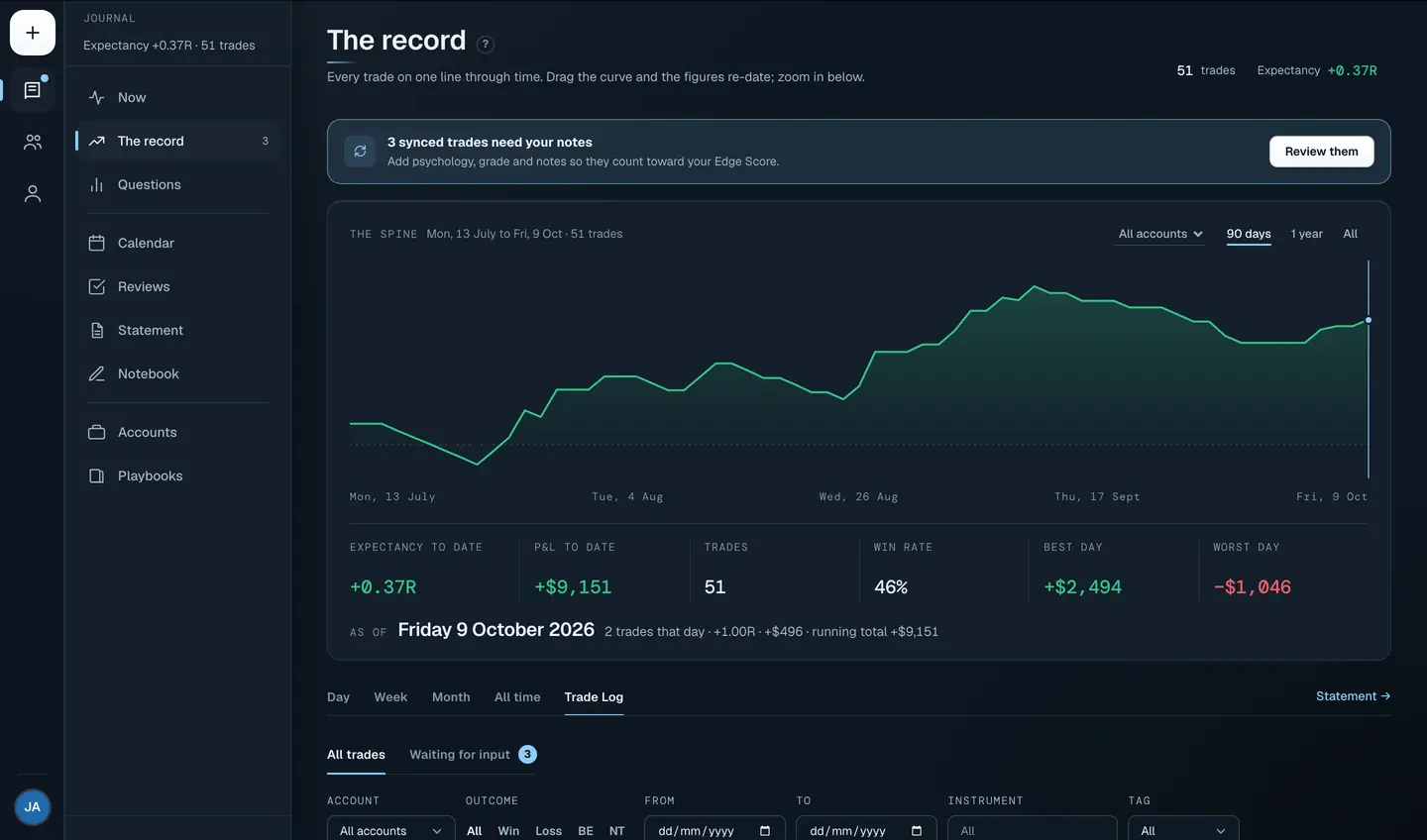This screenshot has width=1427, height=840.
Task: Open the Account filter dropdown in Trade Log
Action: [x=391, y=828]
